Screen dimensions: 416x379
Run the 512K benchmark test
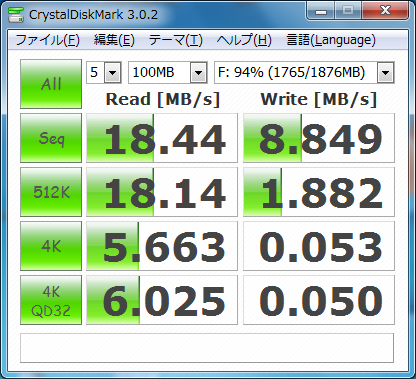pos(51,192)
